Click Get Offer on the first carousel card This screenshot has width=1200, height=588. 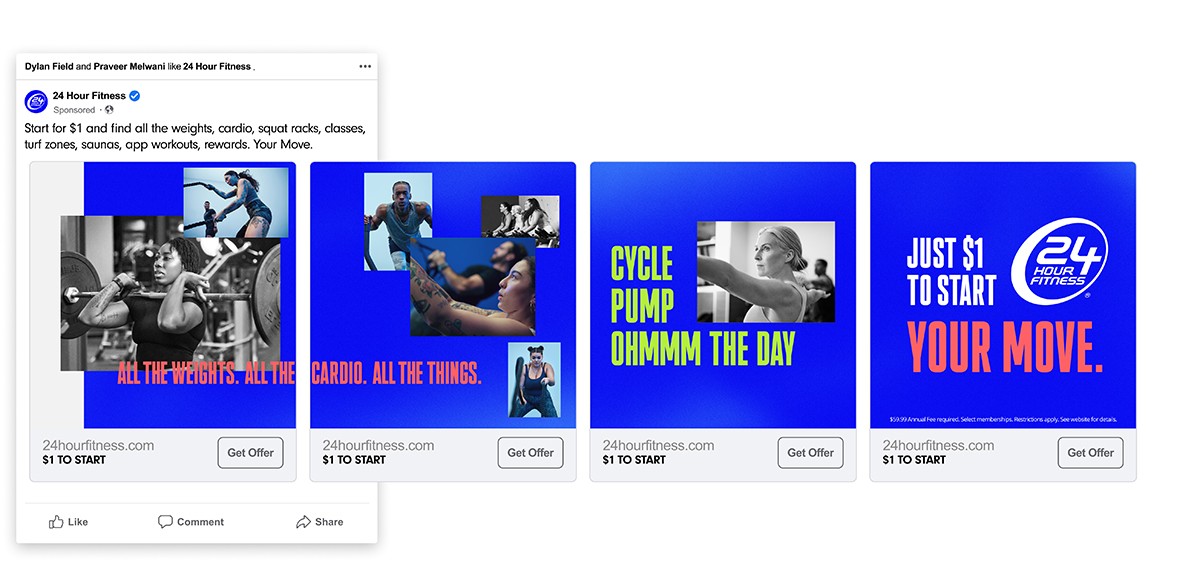[251, 453]
